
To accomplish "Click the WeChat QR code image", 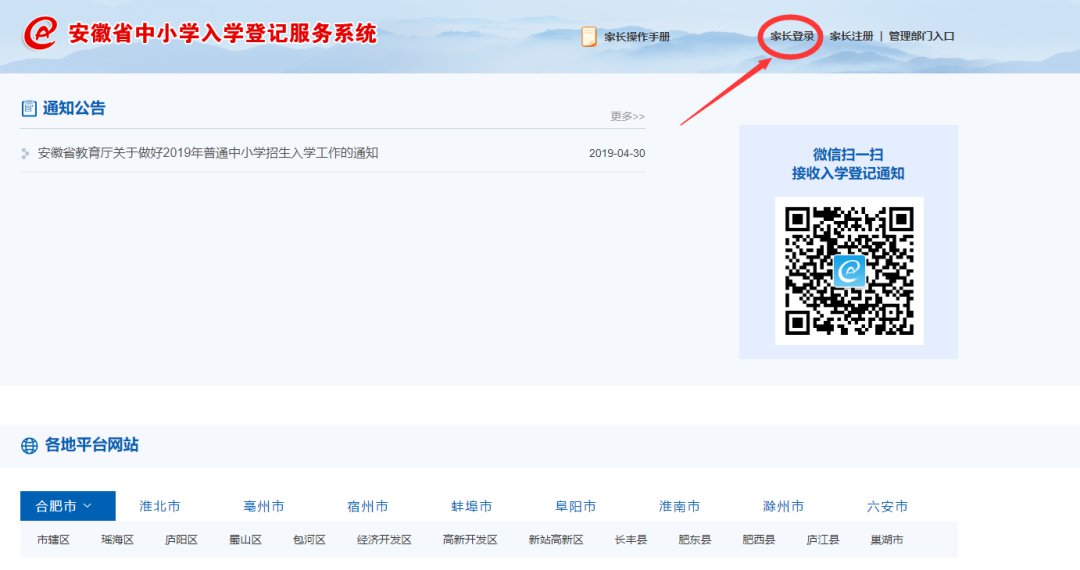I will [x=849, y=271].
